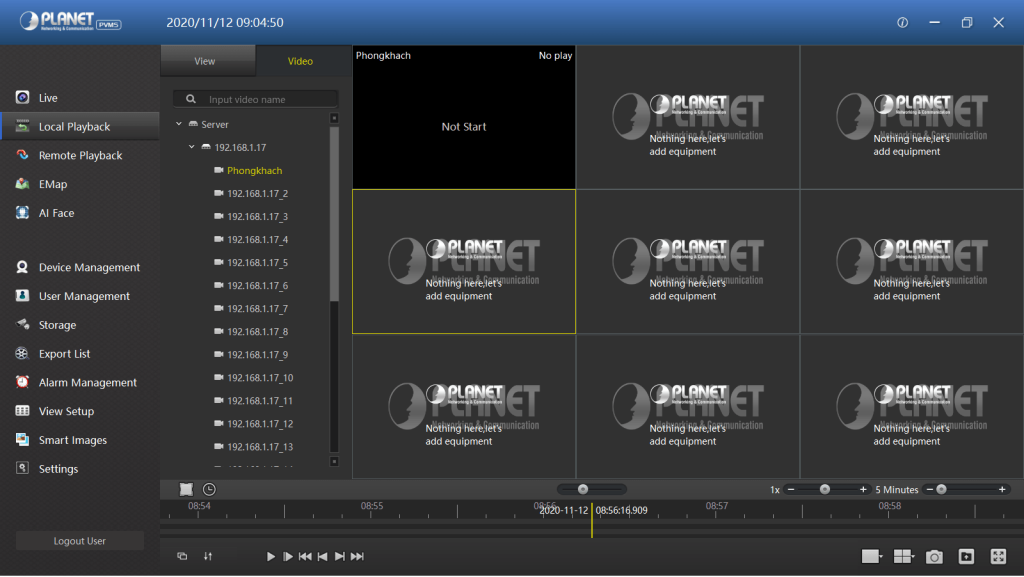1024x577 pixels.
Task: Select the yellow-highlighted empty video pane
Action: point(464,262)
